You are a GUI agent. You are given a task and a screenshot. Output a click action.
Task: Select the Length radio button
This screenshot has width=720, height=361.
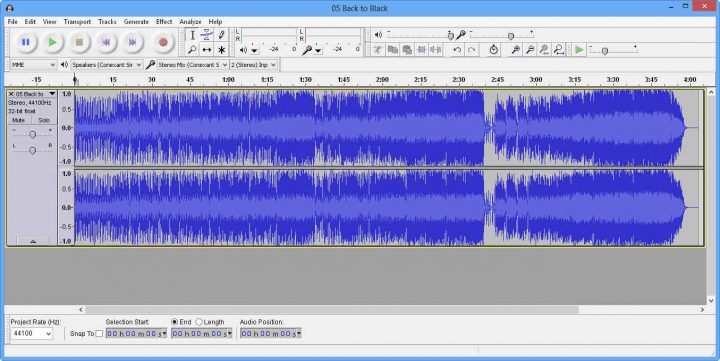(x=199, y=322)
